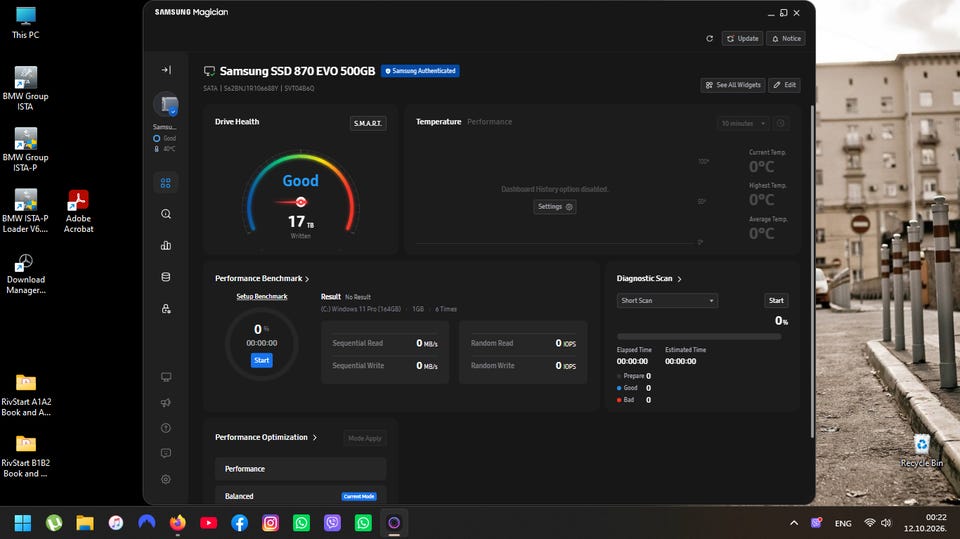960x539 pixels.
Task: Open the 10 minutes time range dropdown
Action: pyautogui.click(x=743, y=123)
